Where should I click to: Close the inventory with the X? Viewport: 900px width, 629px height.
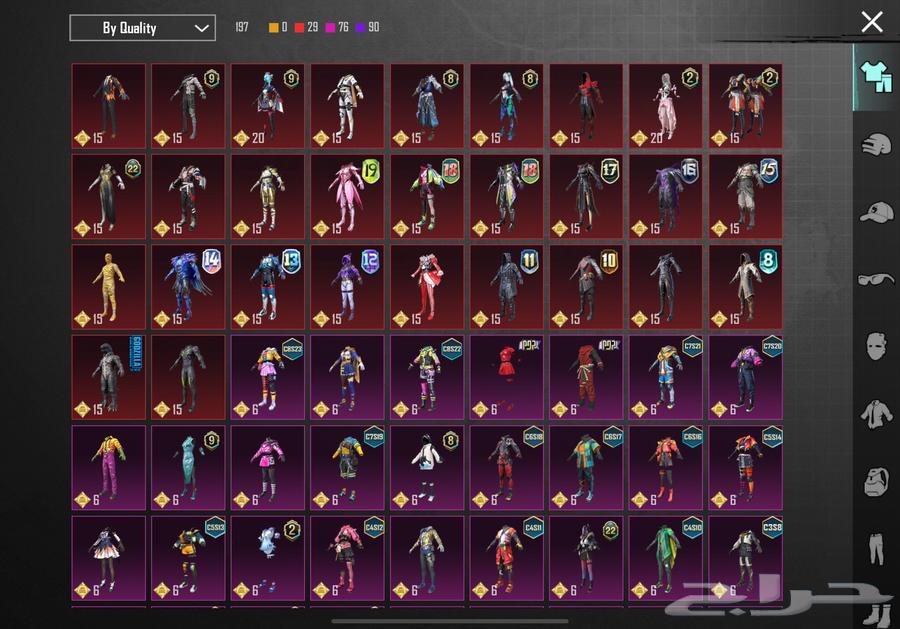(872, 22)
